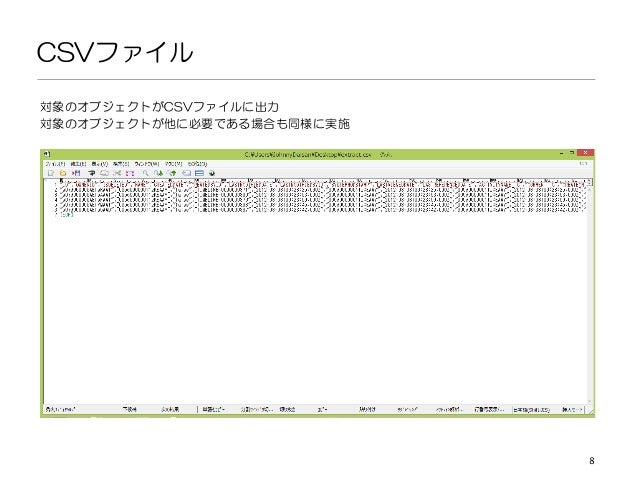Open the ファイル(F) menu
The width and height of the screenshot is (638, 479).
pos(55,164)
